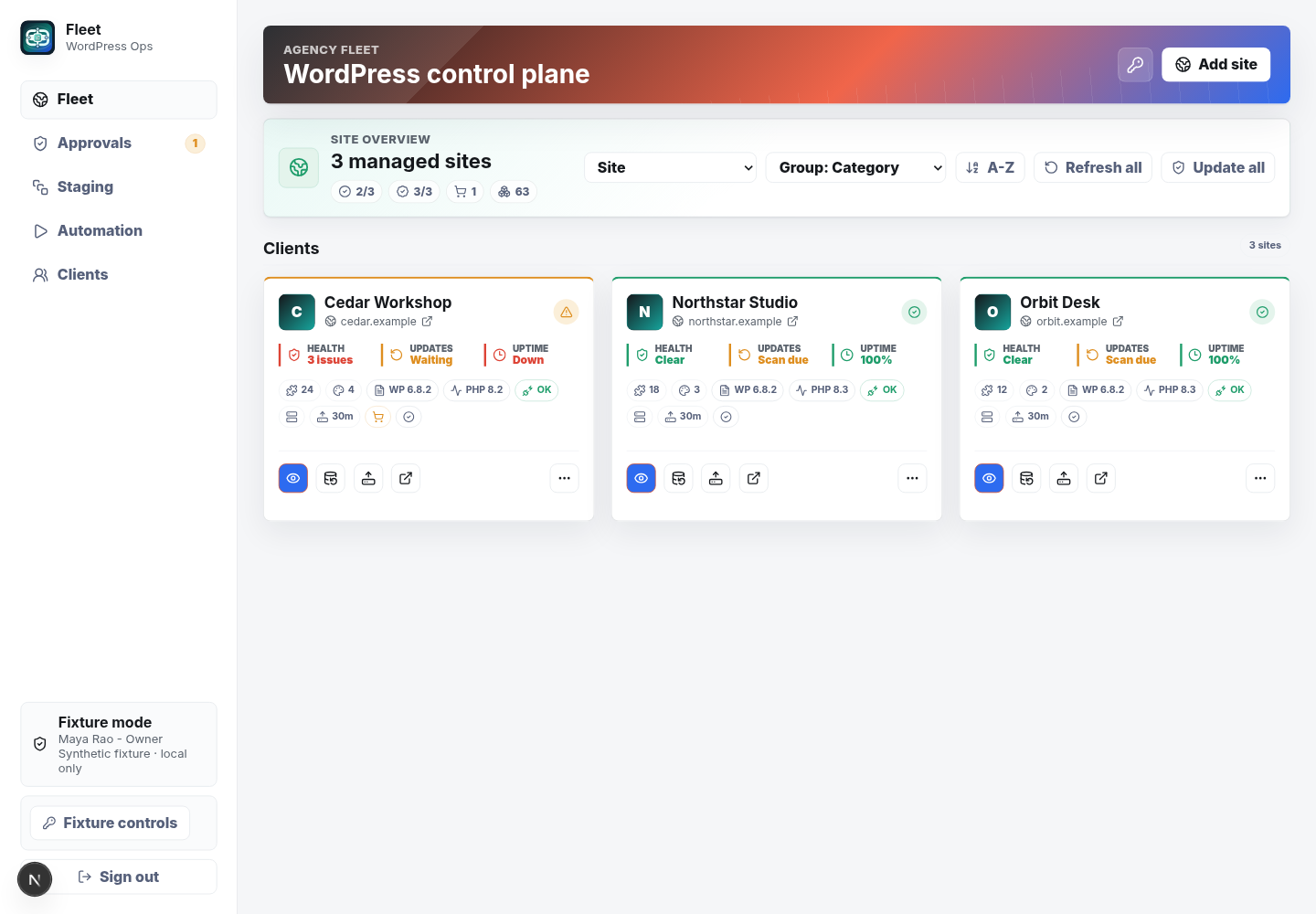
Task: Click the cart badge on the Cedar Workshop card
Action: 378,417
